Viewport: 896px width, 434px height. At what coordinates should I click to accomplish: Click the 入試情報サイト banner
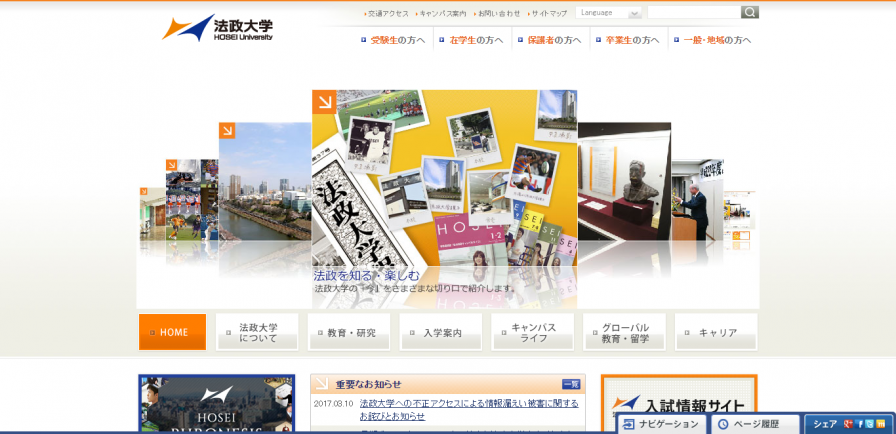(679, 404)
